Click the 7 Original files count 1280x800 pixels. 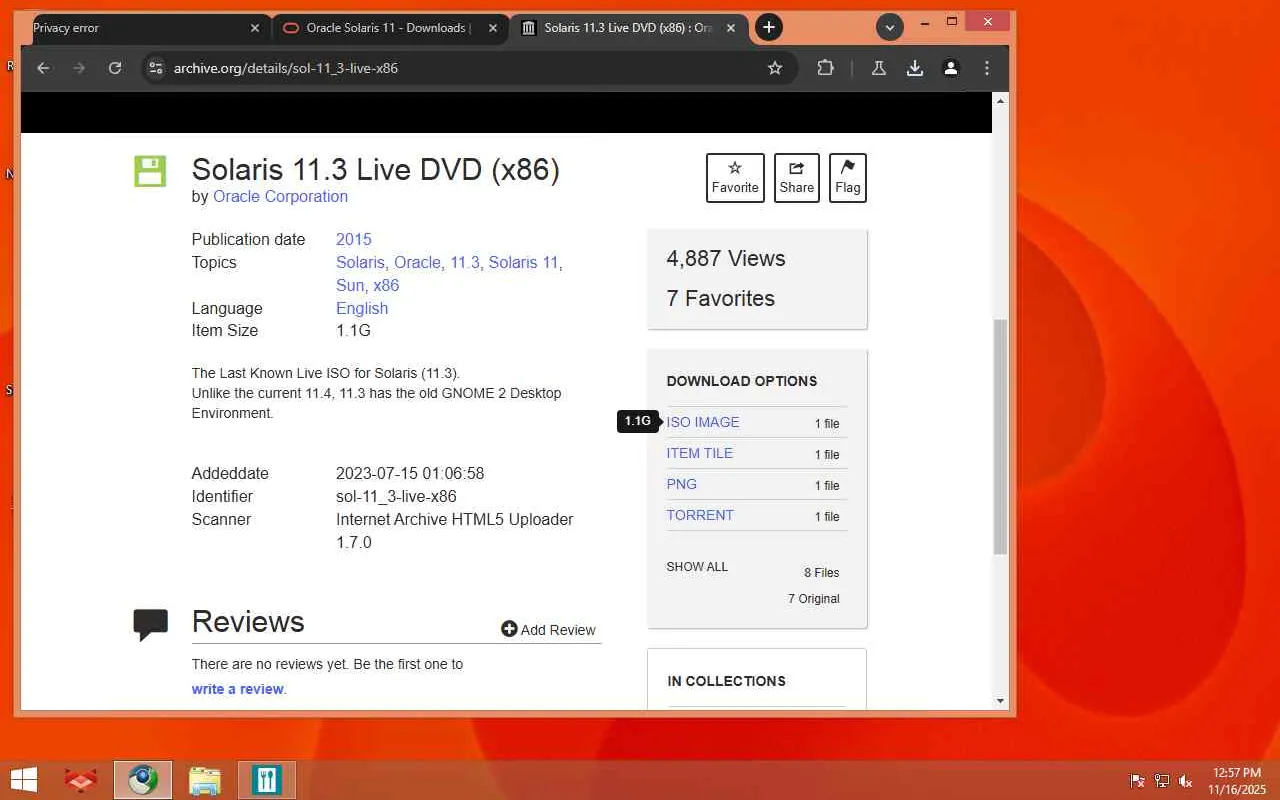click(x=814, y=599)
